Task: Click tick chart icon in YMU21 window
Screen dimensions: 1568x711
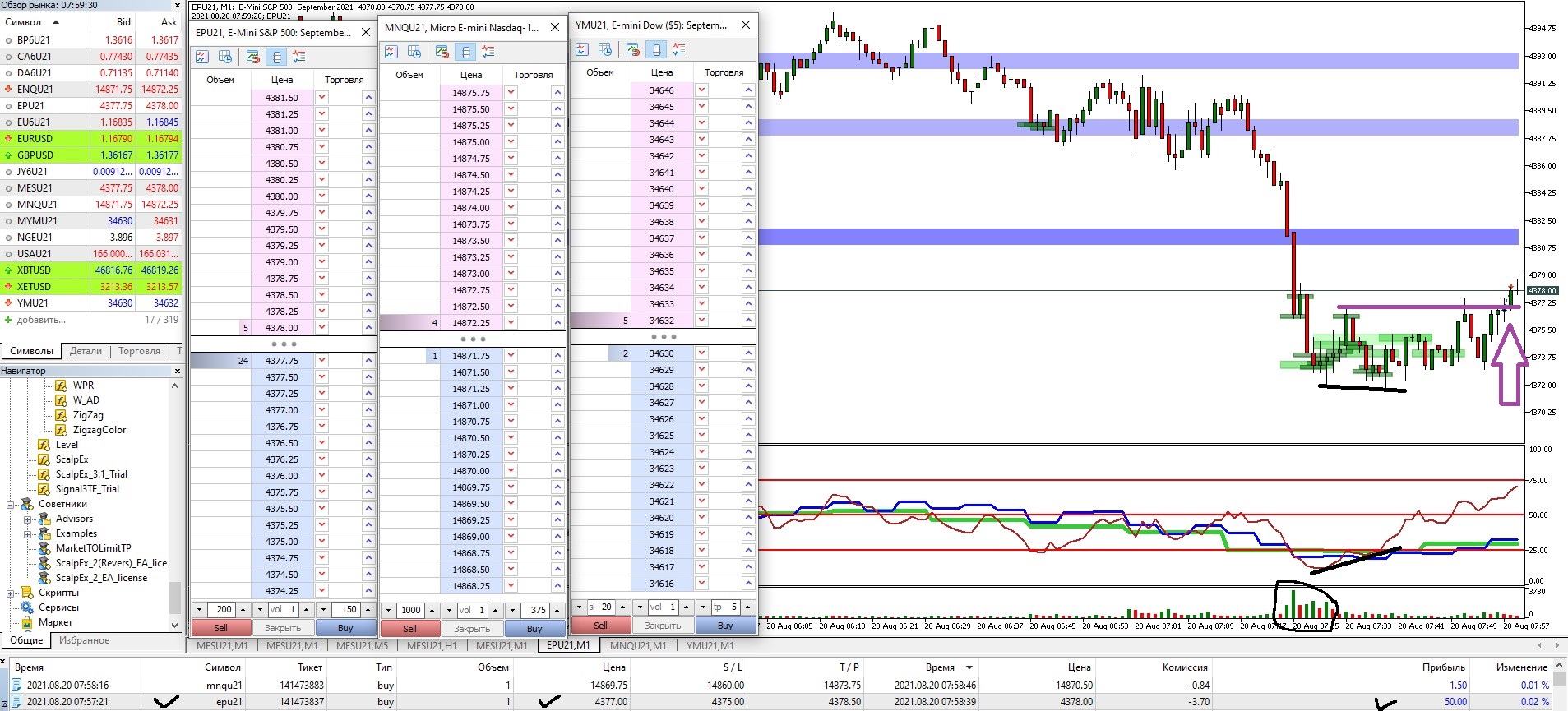Action: [x=581, y=49]
